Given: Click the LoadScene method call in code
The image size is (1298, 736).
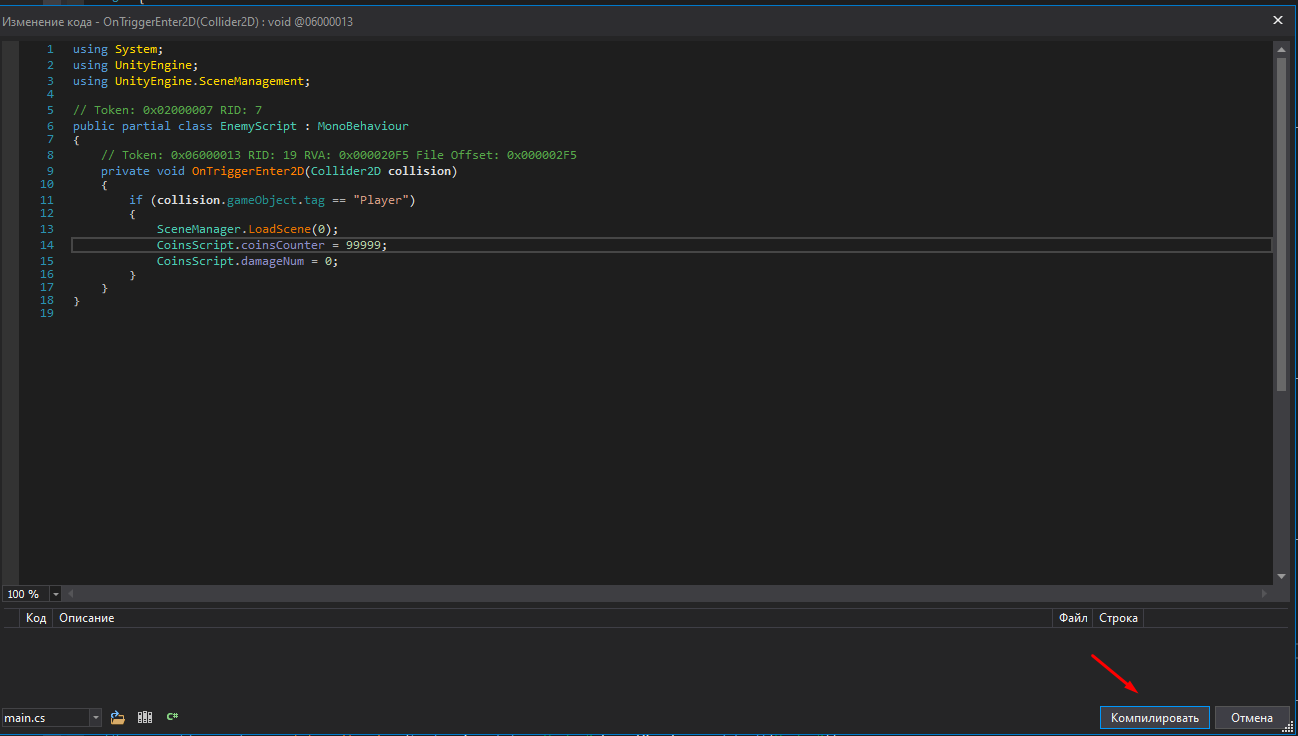Looking at the screenshot, I should click(x=280, y=229).
